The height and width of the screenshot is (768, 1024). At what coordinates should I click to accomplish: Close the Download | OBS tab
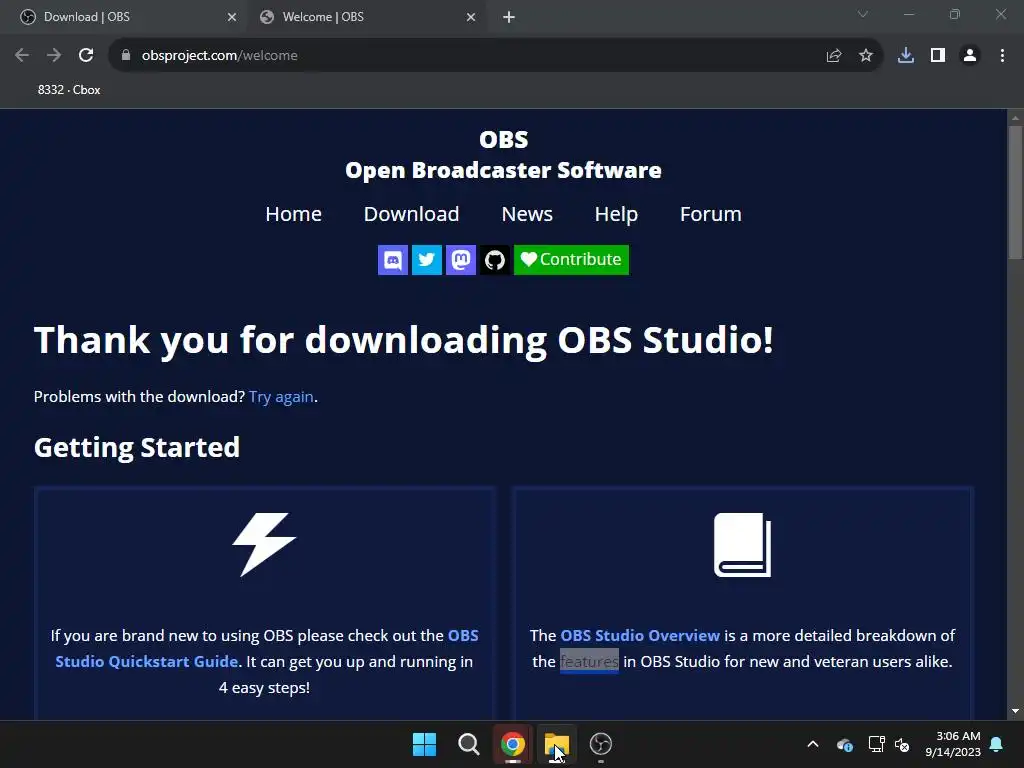pyautogui.click(x=232, y=17)
